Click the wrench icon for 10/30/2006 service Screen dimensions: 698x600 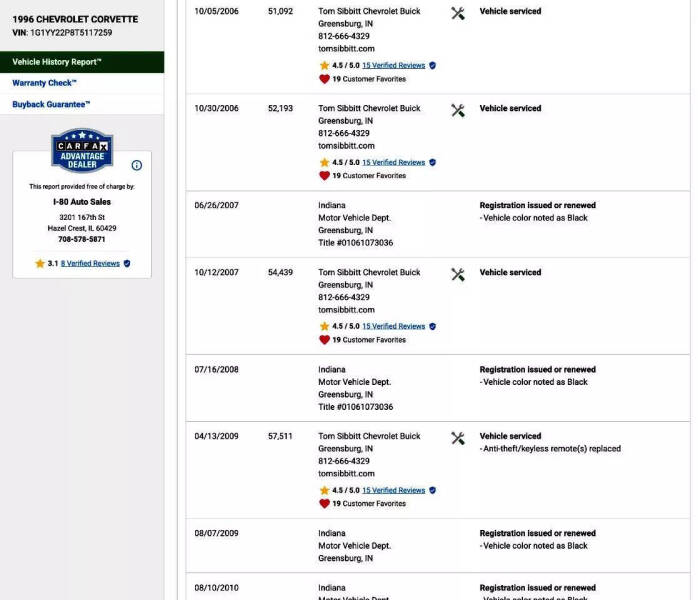click(458, 110)
